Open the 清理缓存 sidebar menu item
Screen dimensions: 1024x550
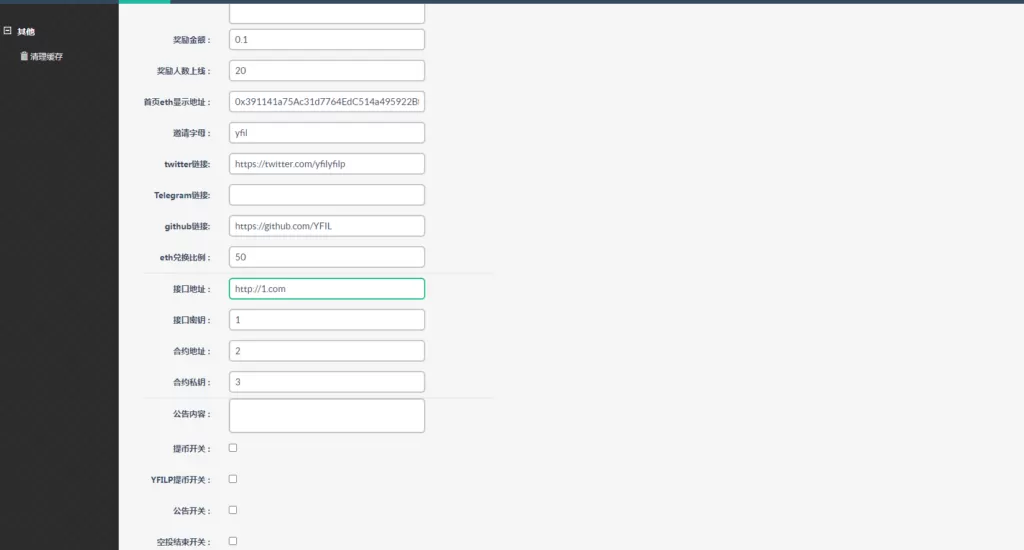pyautogui.click(x=46, y=56)
